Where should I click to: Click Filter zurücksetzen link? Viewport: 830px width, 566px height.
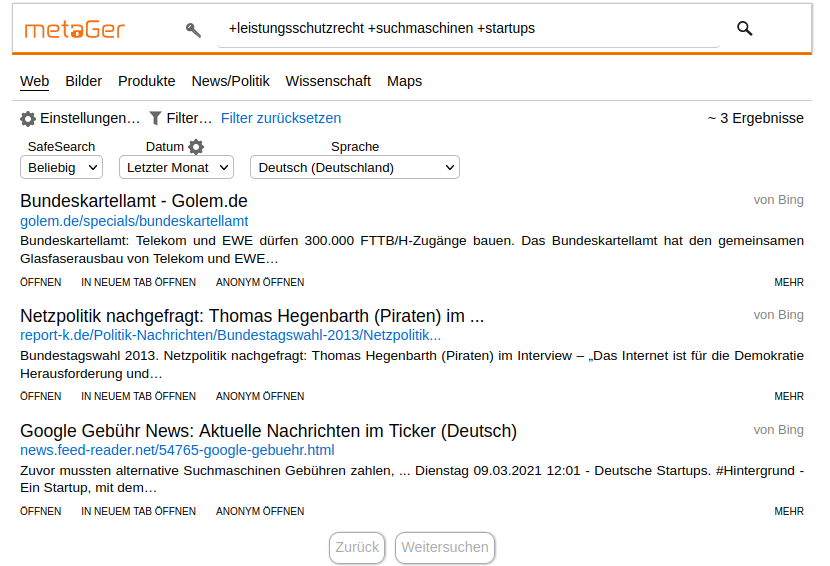point(281,118)
